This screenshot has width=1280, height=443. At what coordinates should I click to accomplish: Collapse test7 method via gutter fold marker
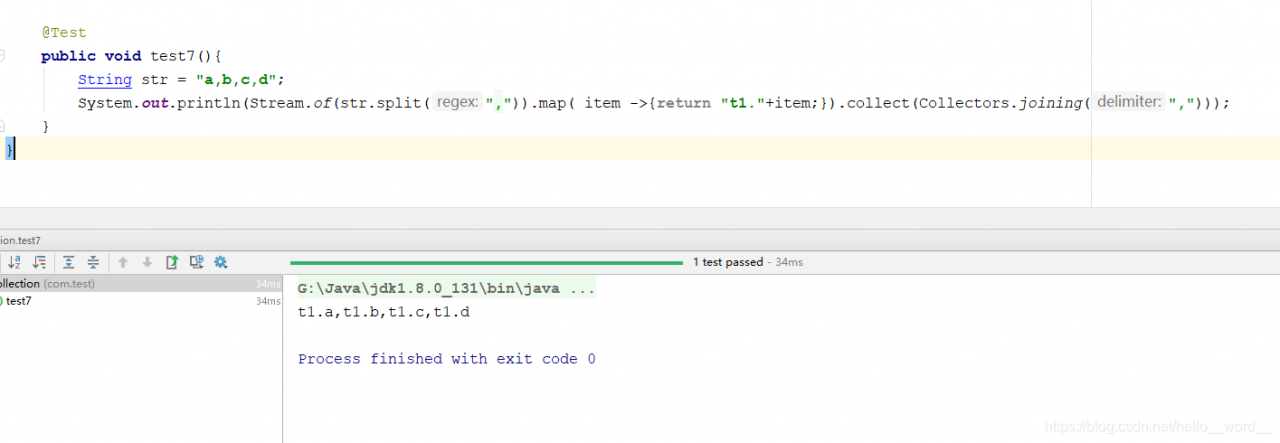4,56
